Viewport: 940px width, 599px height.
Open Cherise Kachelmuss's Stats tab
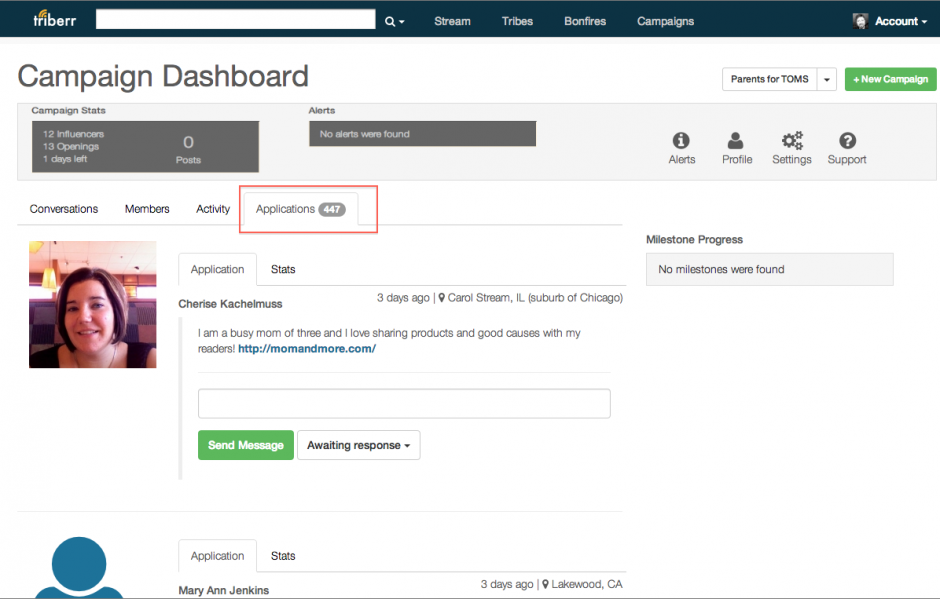pyautogui.click(x=283, y=269)
